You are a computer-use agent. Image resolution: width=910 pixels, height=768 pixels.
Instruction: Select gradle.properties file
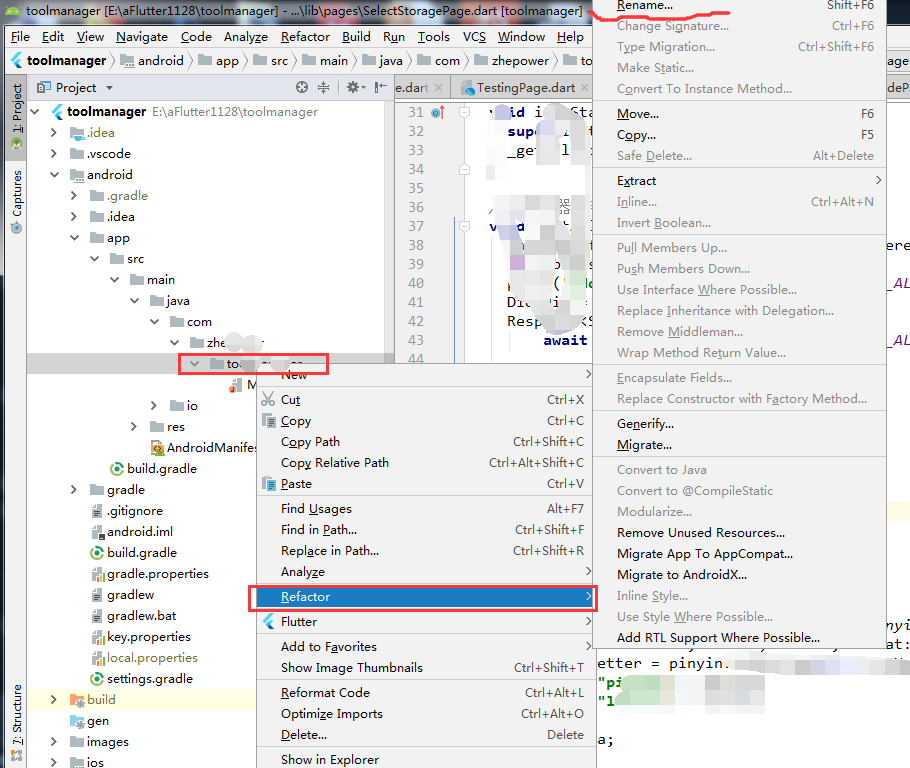(x=151, y=574)
